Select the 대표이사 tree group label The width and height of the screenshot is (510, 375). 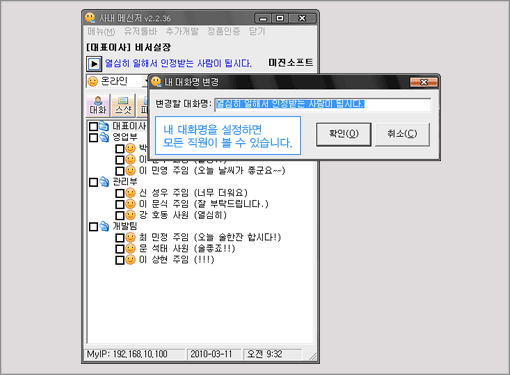tap(129, 126)
